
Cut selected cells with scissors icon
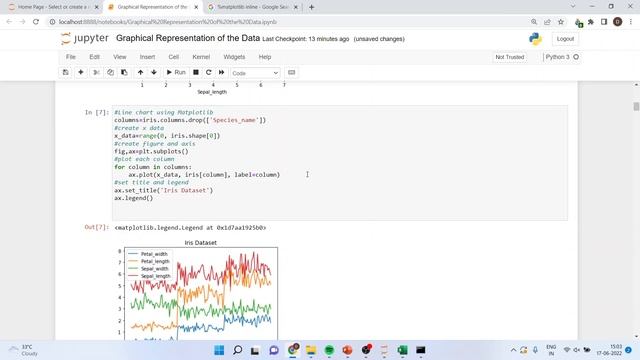point(96,73)
